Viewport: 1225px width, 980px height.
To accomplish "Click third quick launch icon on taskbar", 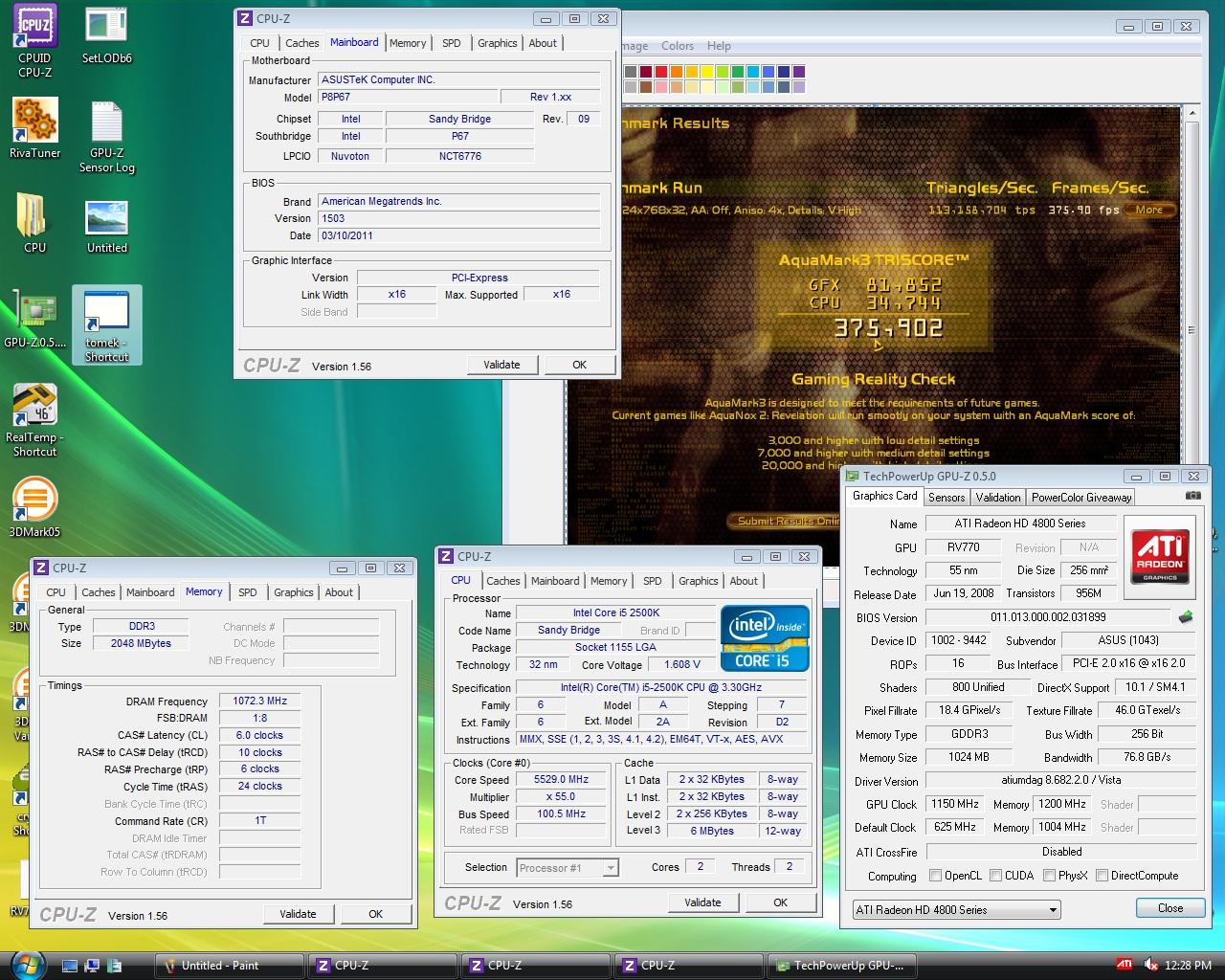I will (116, 966).
